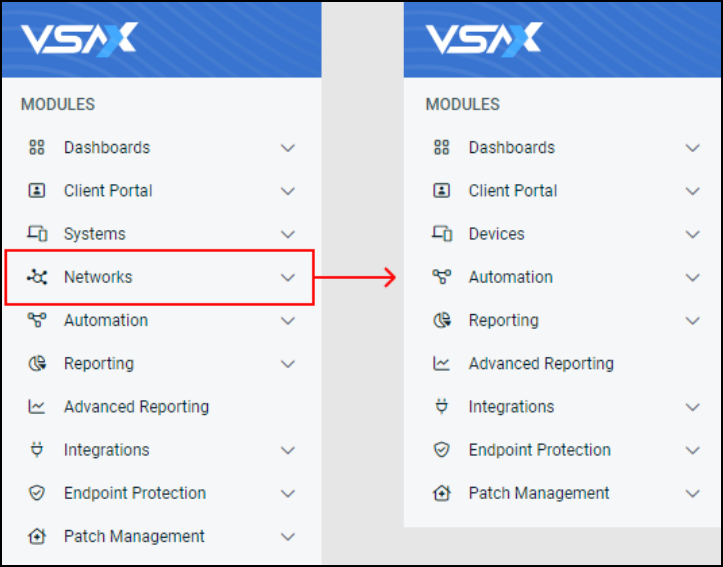Click the Reporting pie chart icon in left panel
723x567 pixels.
[37, 363]
